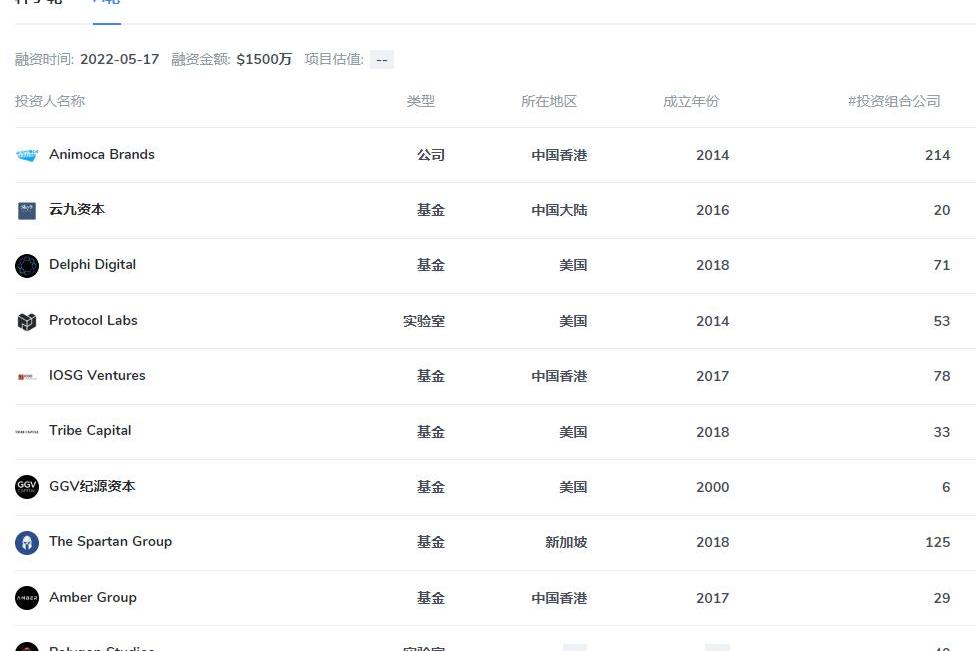Click the funding amount $1500万
Image resolution: width=976 pixels, height=651 pixels.
click(x=264, y=59)
